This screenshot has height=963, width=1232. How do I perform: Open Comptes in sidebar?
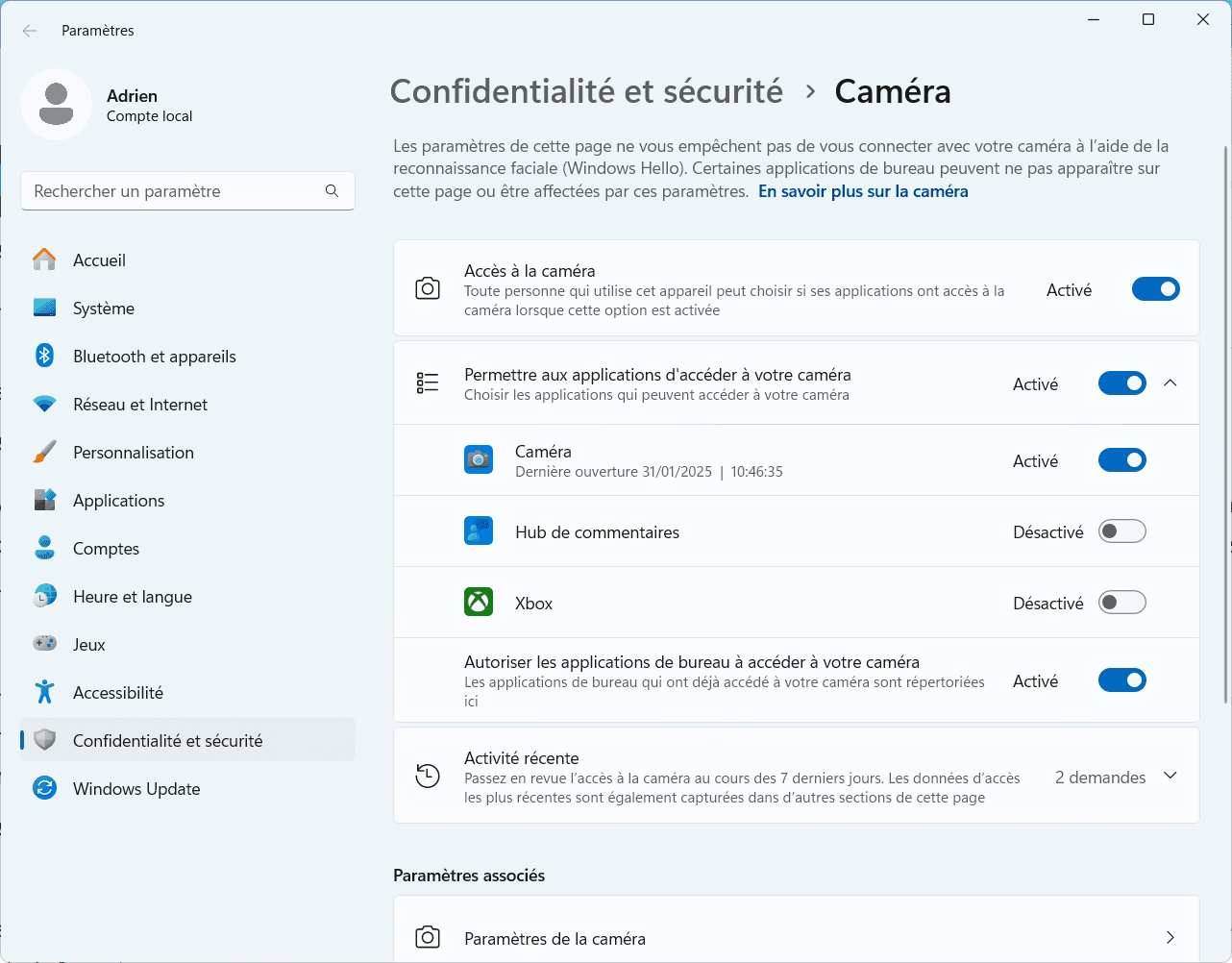tap(187, 548)
